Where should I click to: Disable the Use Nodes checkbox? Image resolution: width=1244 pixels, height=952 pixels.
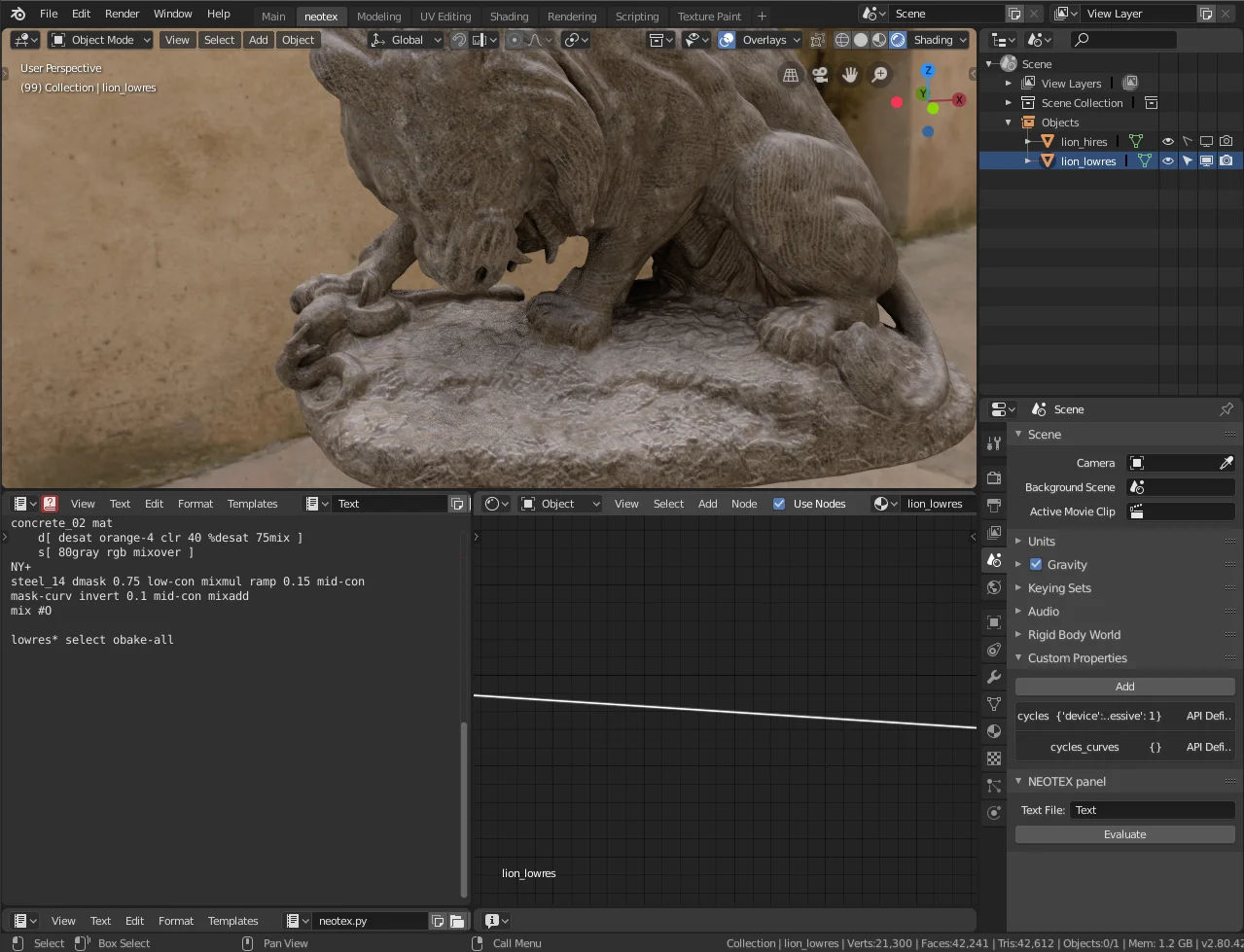(779, 504)
